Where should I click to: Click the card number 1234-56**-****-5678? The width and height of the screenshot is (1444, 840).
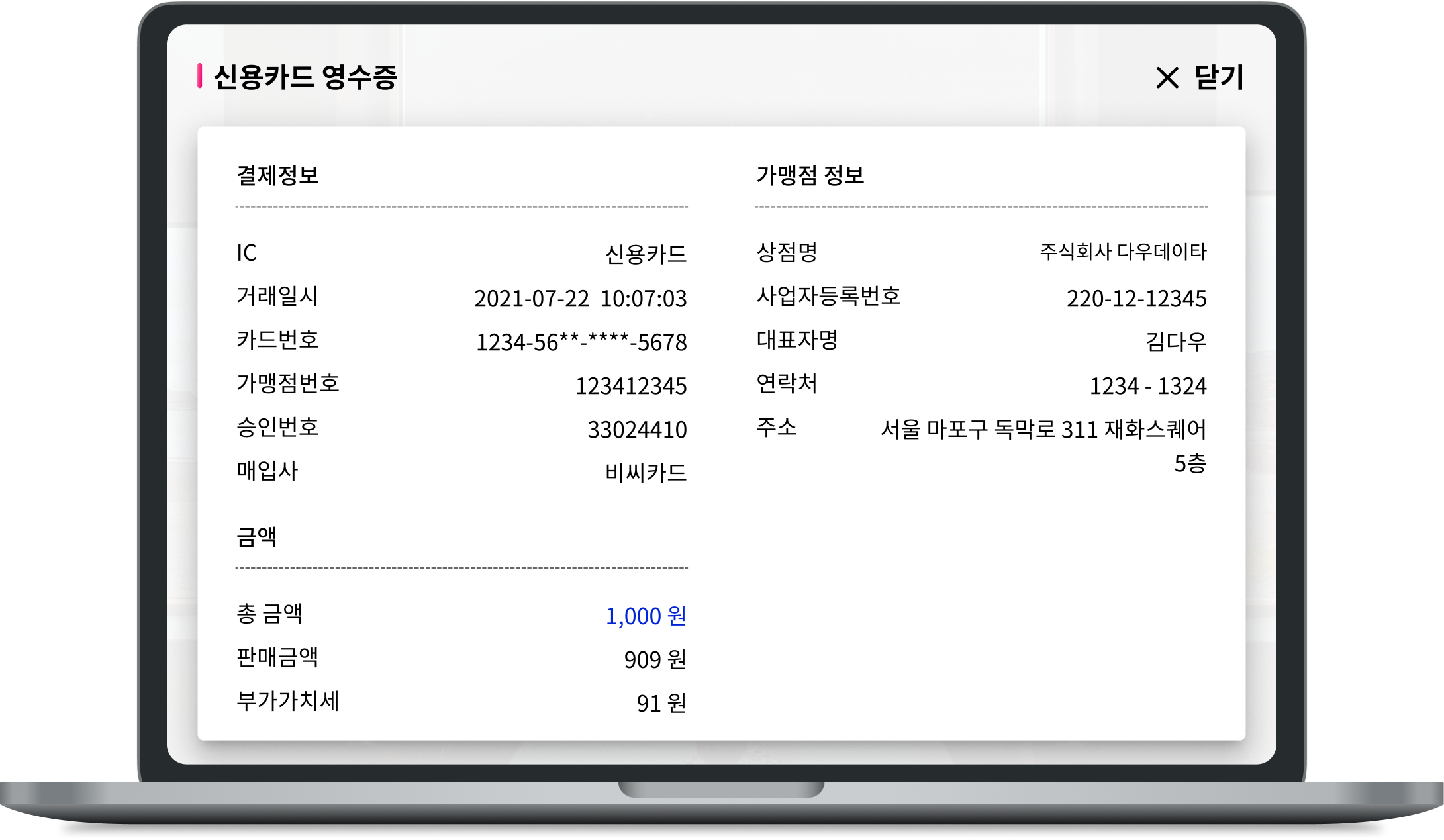[x=581, y=342]
